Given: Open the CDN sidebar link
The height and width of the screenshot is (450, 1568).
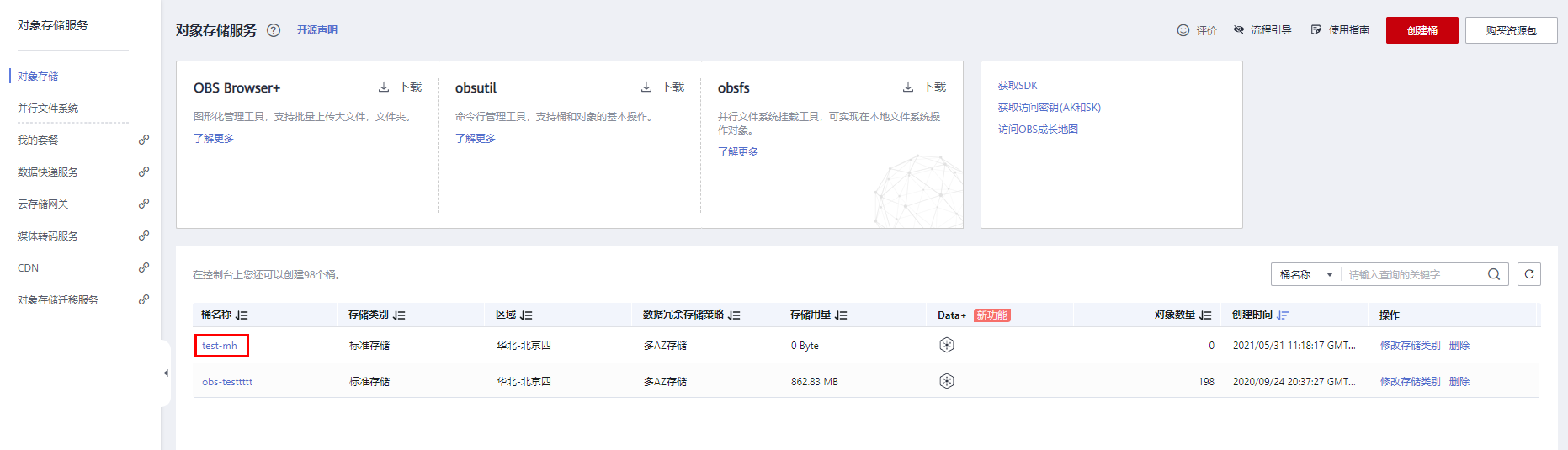Looking at the screenshot, I should (29, 268).
